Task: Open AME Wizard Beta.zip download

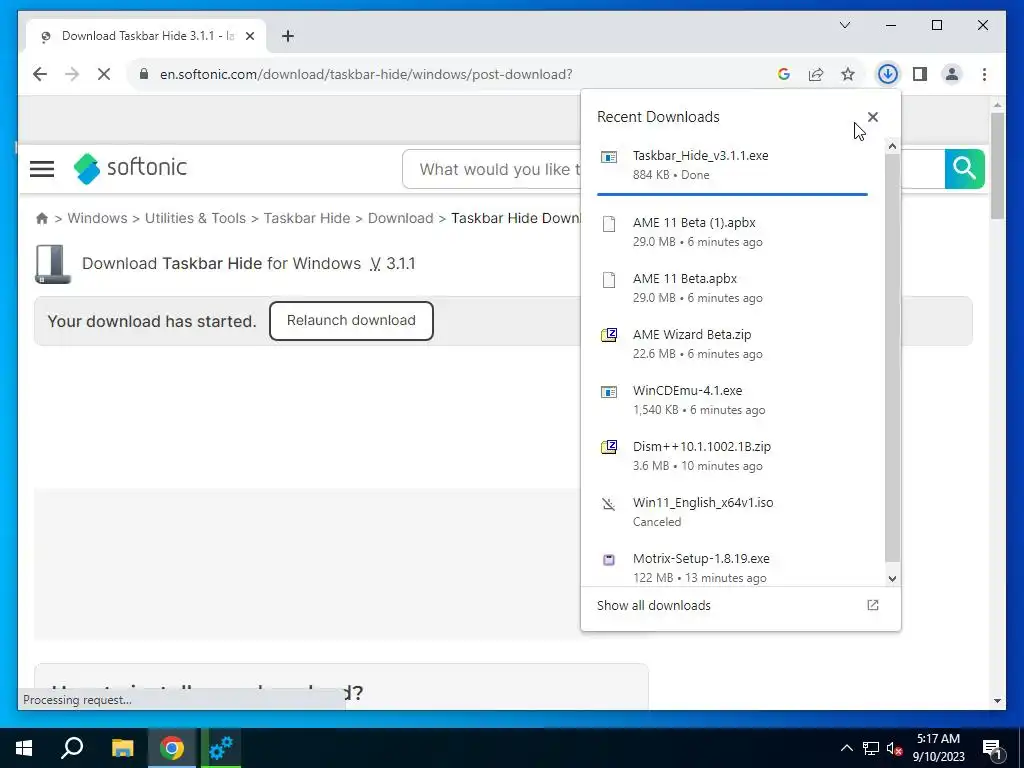Action: pyautogui.click(x=732, y=344)
